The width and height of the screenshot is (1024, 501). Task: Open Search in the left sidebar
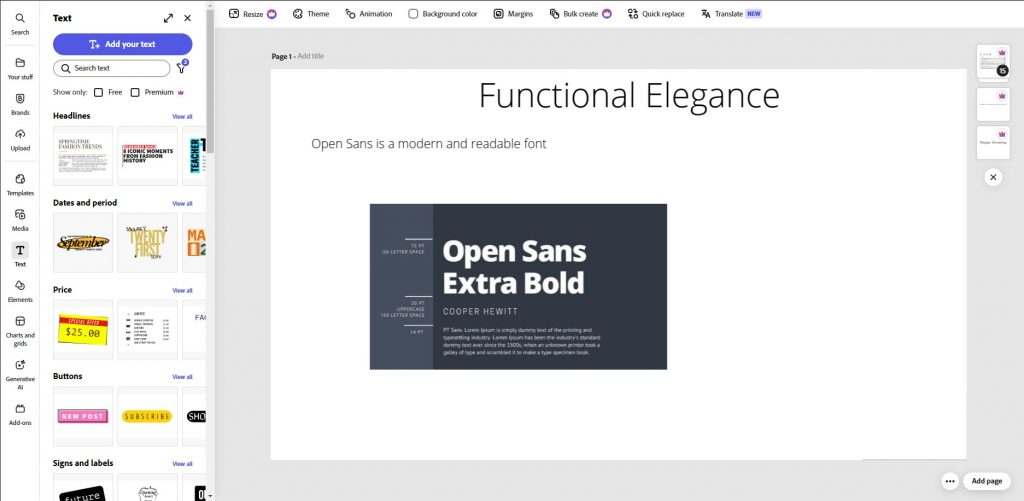pyautogui.click(x=20, y=24)
